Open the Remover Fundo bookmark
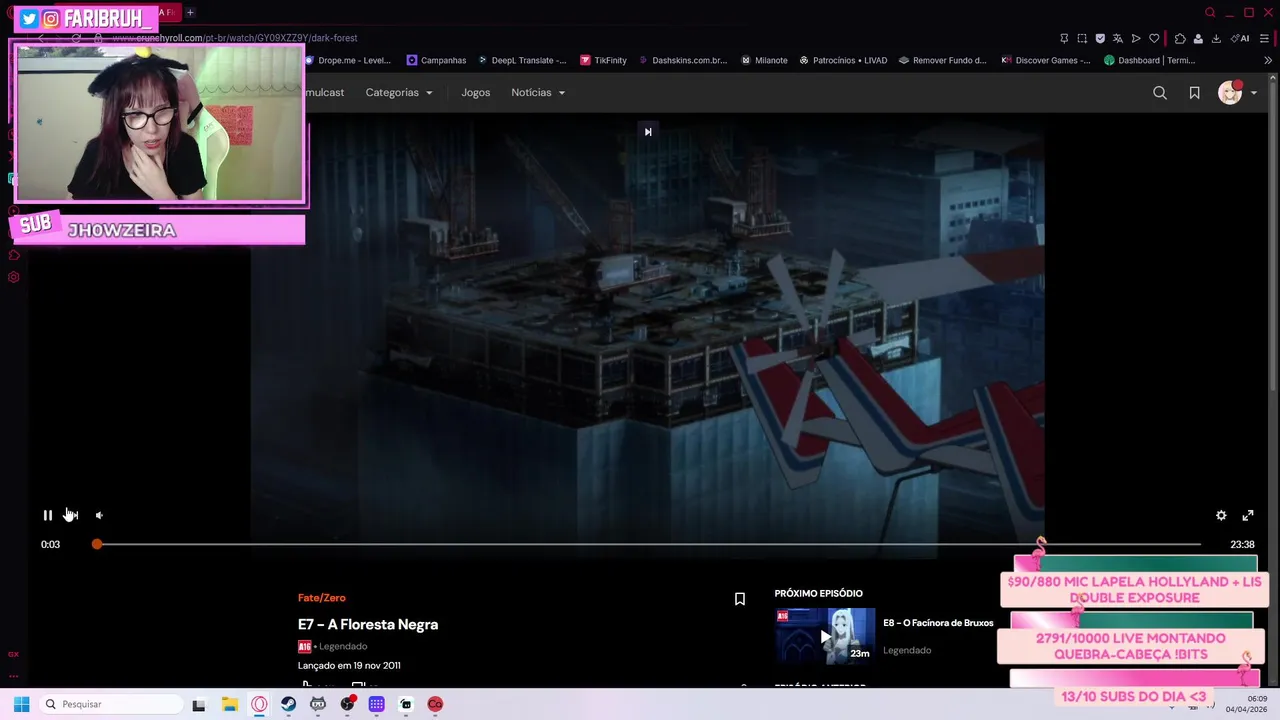This screenshot has width=1280, height=720. point(942,60)
